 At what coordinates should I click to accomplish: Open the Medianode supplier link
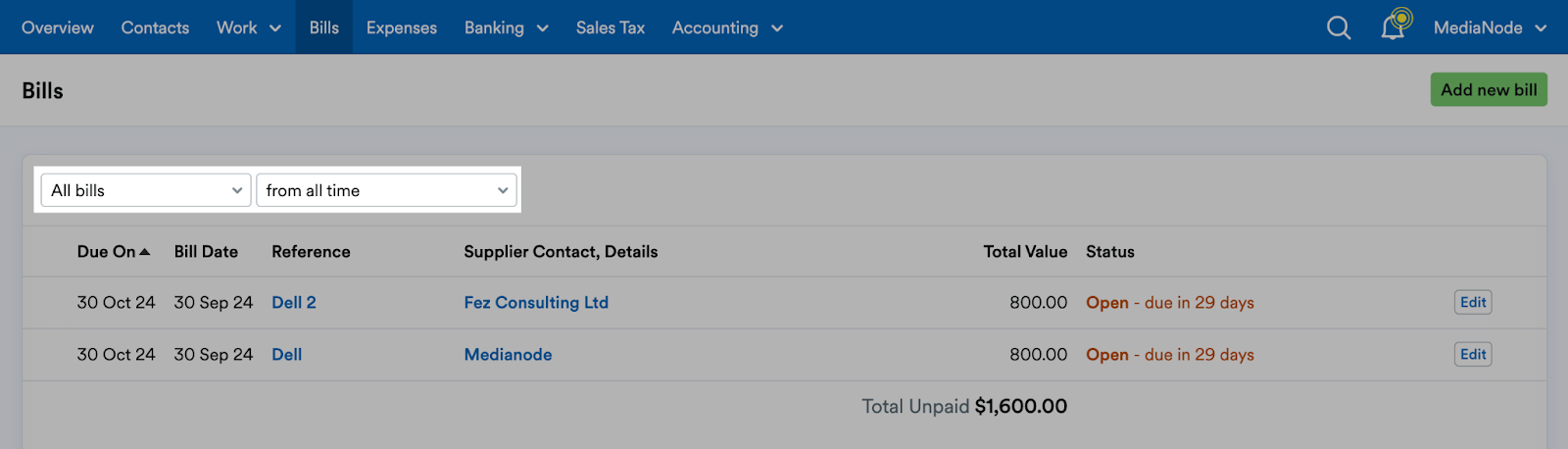[508, 354]
